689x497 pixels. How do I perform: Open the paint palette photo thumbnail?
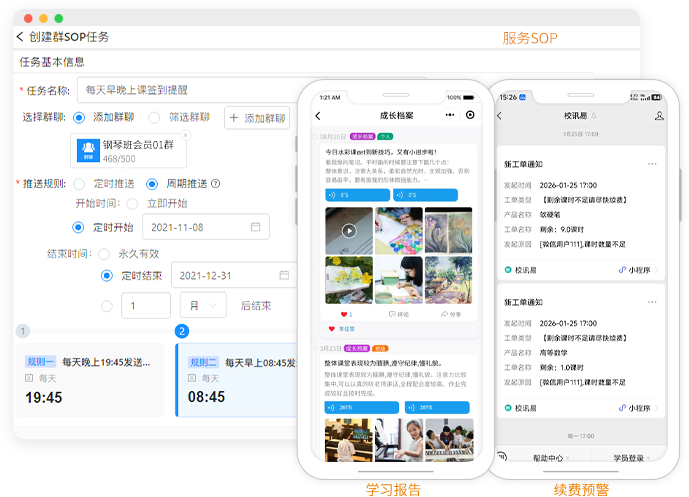[x=399, y=231]
